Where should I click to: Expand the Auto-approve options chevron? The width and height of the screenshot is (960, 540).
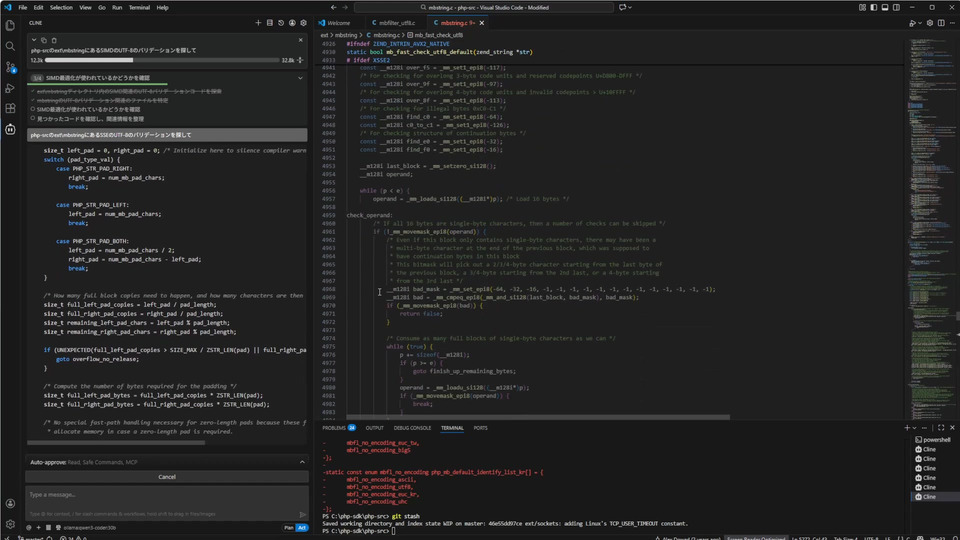(x=301, y=462)
